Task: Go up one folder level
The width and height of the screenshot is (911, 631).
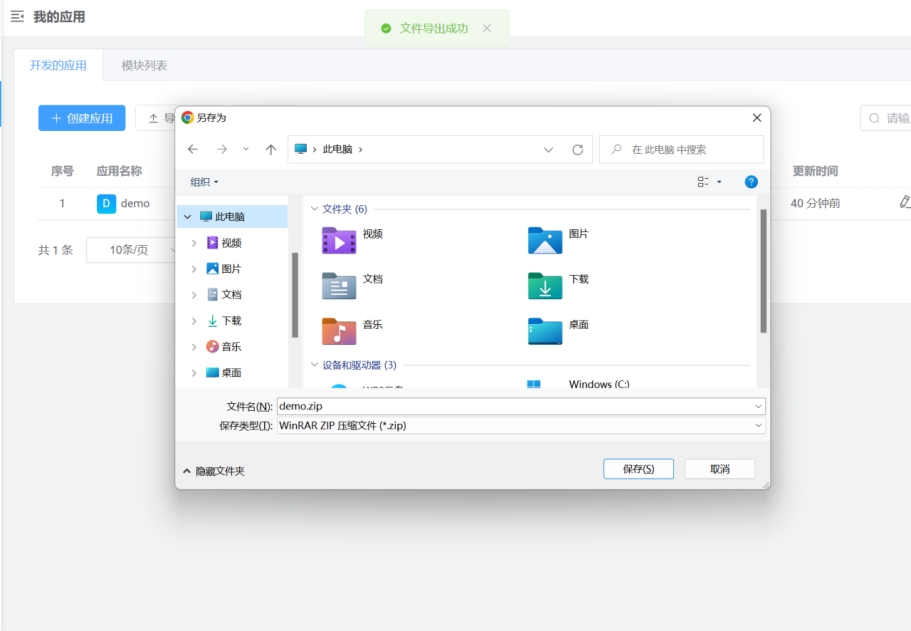Action: click(271, 149)
